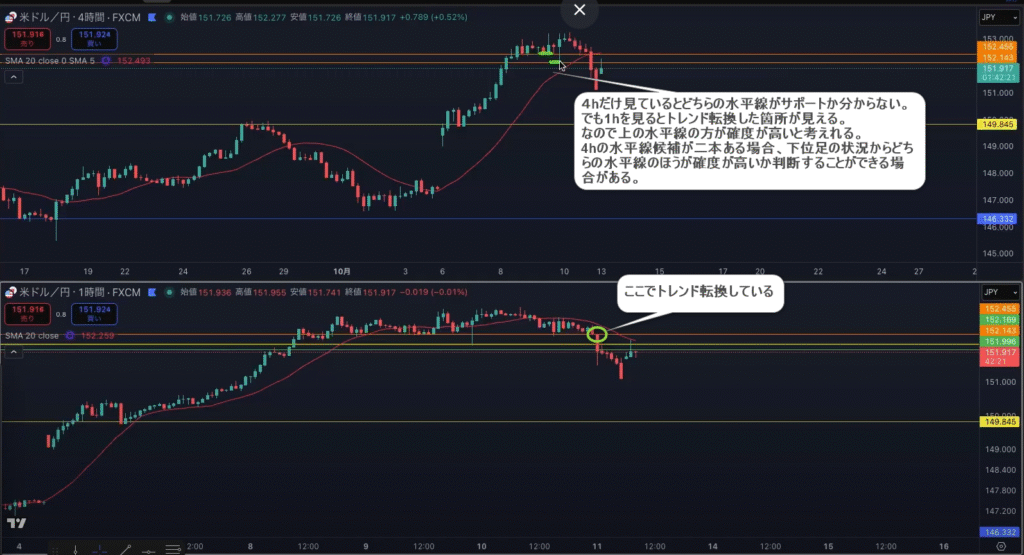The width and height of the screenshot is (1024, 555).
Task: Click the TradingView logo in the bottom-left corner
Action: [16, 523]
